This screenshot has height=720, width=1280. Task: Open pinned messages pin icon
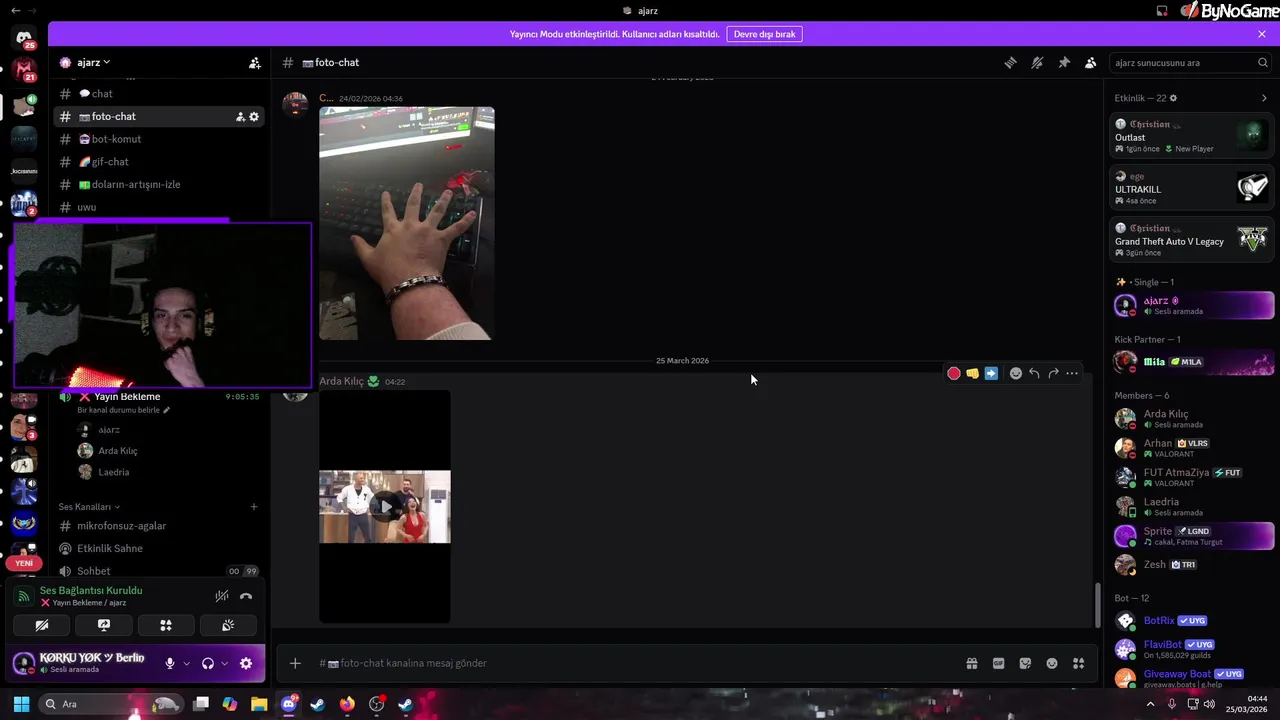click(x=1064, y=62)
